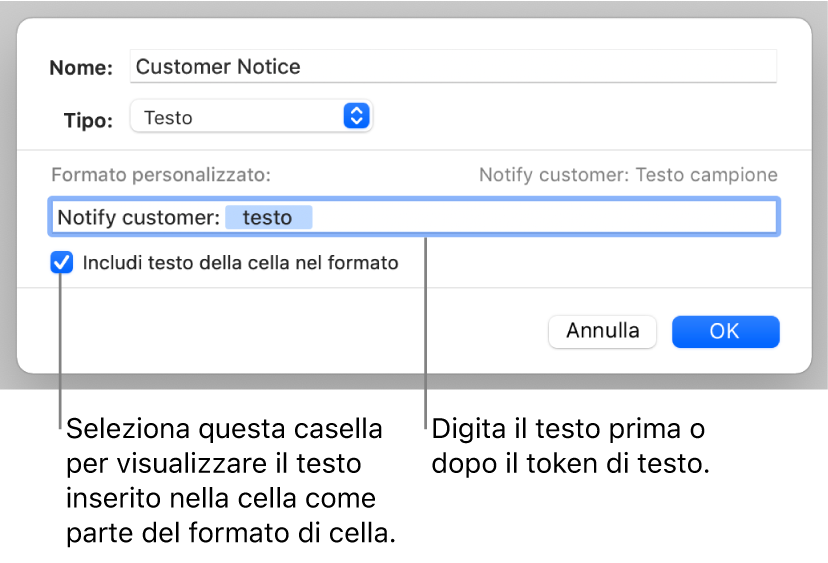The height and width of the screenshot is (563, 828).
Task: Toggle checkbox via 'Includi testo della cella' label
Action: [x=240, y=263]
